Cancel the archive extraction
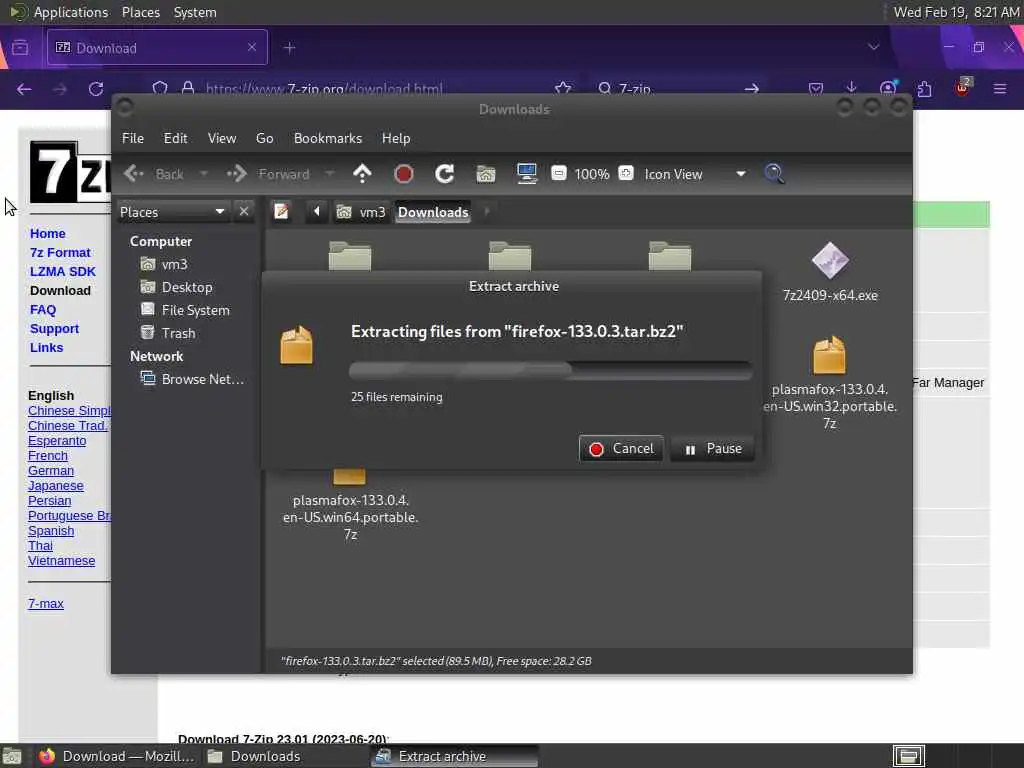 pos(620,449)
